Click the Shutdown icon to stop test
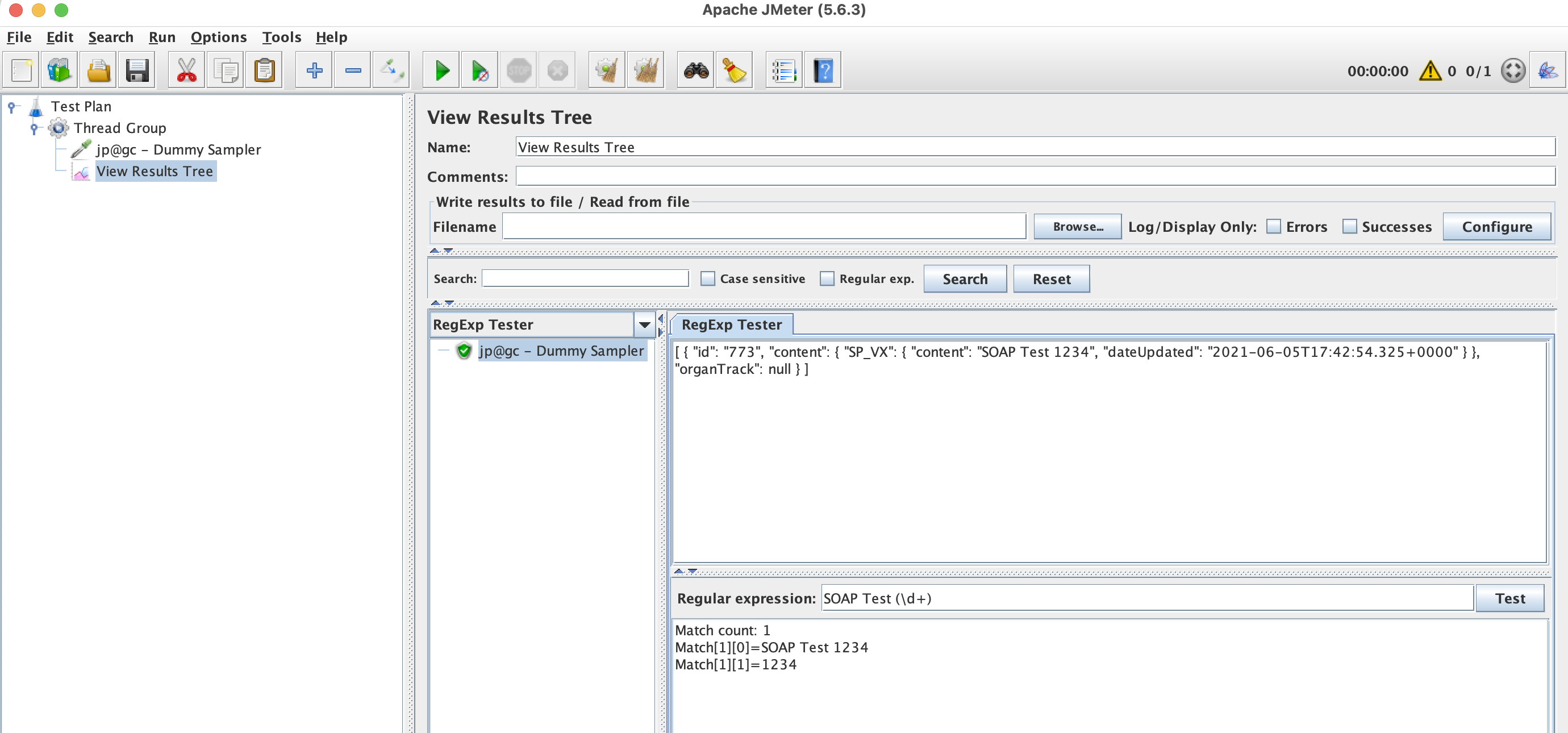The height and width of the screenshot is (733, 1568). tap(559, 69)
